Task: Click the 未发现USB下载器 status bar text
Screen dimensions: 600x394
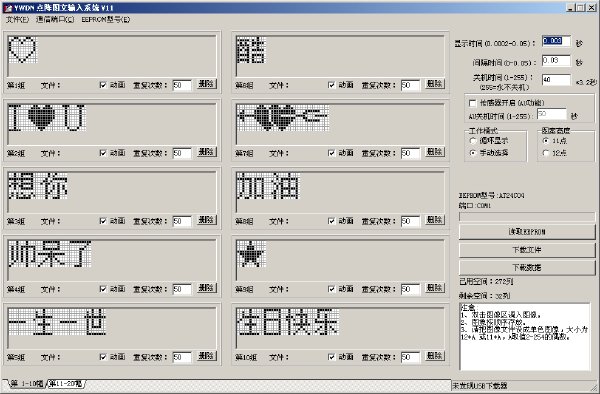Action: point(480,385)
